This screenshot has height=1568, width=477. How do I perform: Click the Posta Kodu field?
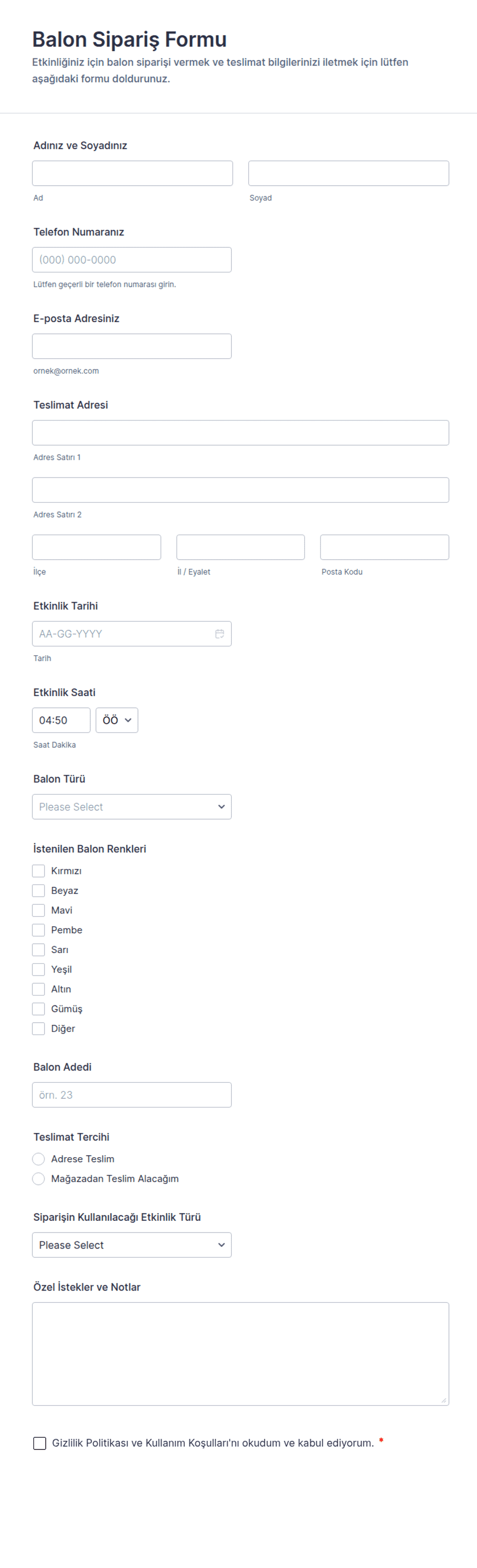point(385,547)
